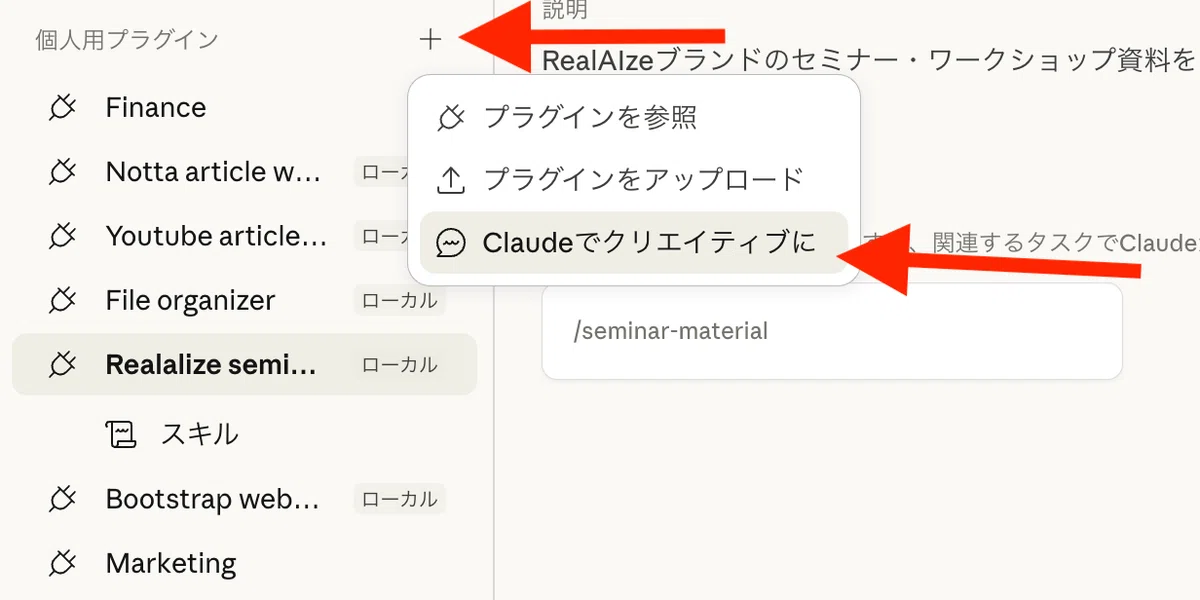This screenshot has height=600, width=1200.
Task: Click the plug icon beside Youtube article
Action: pos(63,236)
